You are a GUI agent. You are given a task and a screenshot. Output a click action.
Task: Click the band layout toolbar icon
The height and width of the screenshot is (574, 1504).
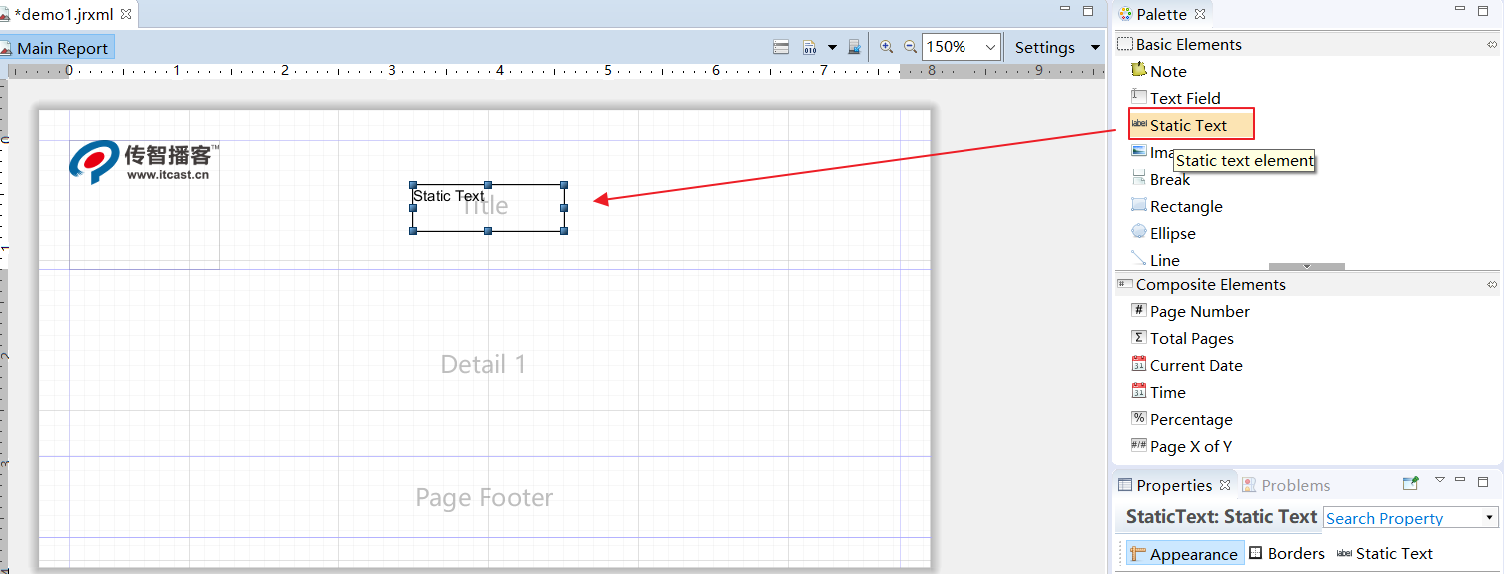tap(782, 47)
